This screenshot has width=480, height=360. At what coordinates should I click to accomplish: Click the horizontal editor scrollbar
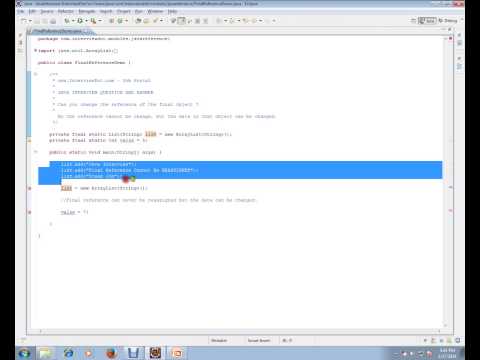point(240,331)
